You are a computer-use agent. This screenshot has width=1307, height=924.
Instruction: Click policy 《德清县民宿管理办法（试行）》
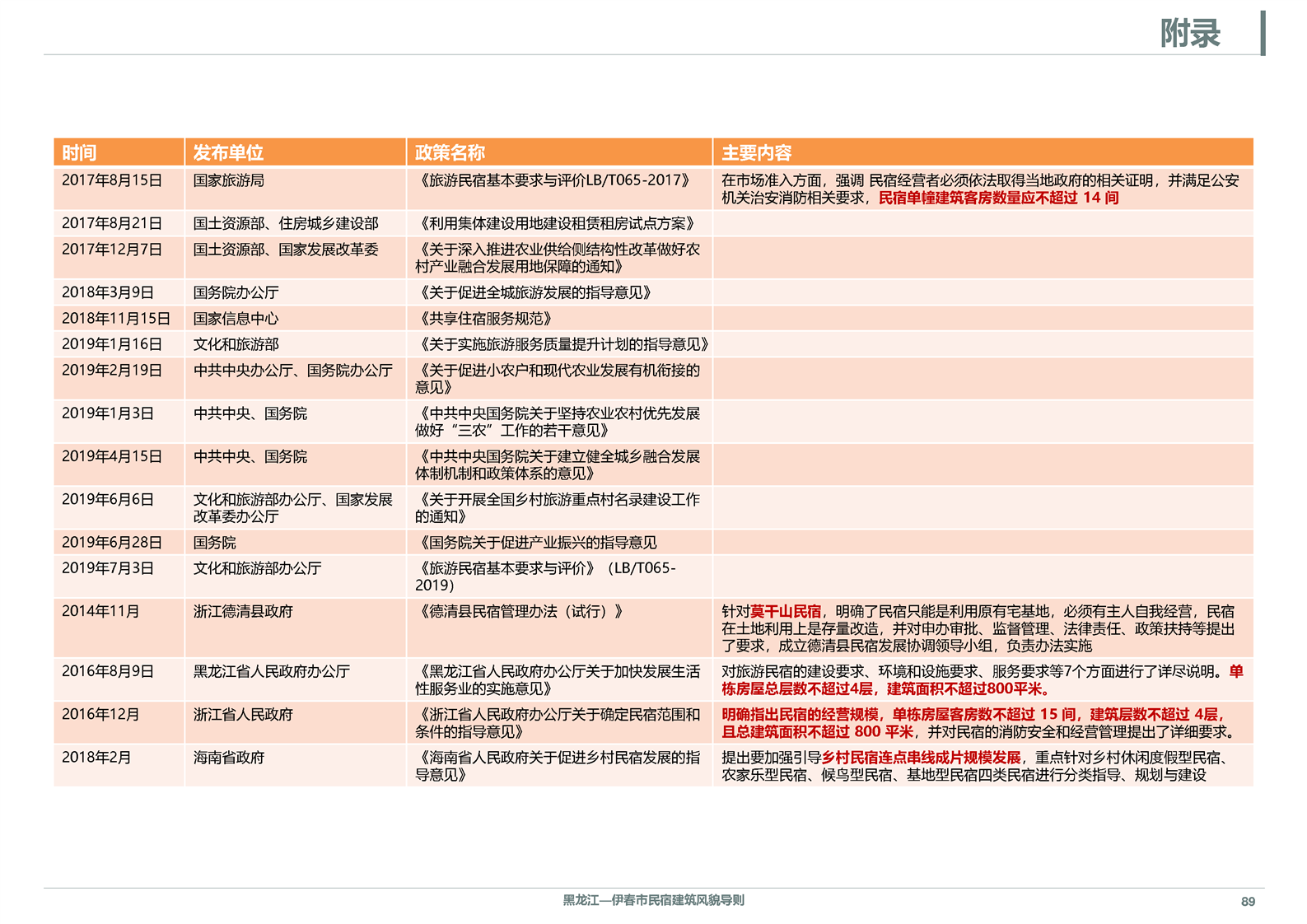pos(521,611)
